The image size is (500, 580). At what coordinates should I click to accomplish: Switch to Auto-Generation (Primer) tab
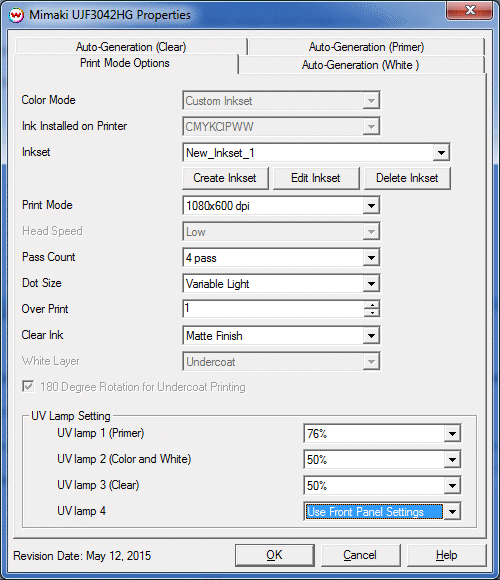coord(366,47)
